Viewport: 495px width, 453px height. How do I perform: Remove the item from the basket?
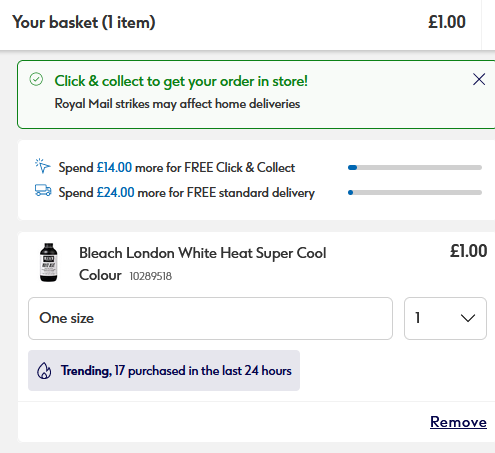pyautogui.click(x=458, y=422)
